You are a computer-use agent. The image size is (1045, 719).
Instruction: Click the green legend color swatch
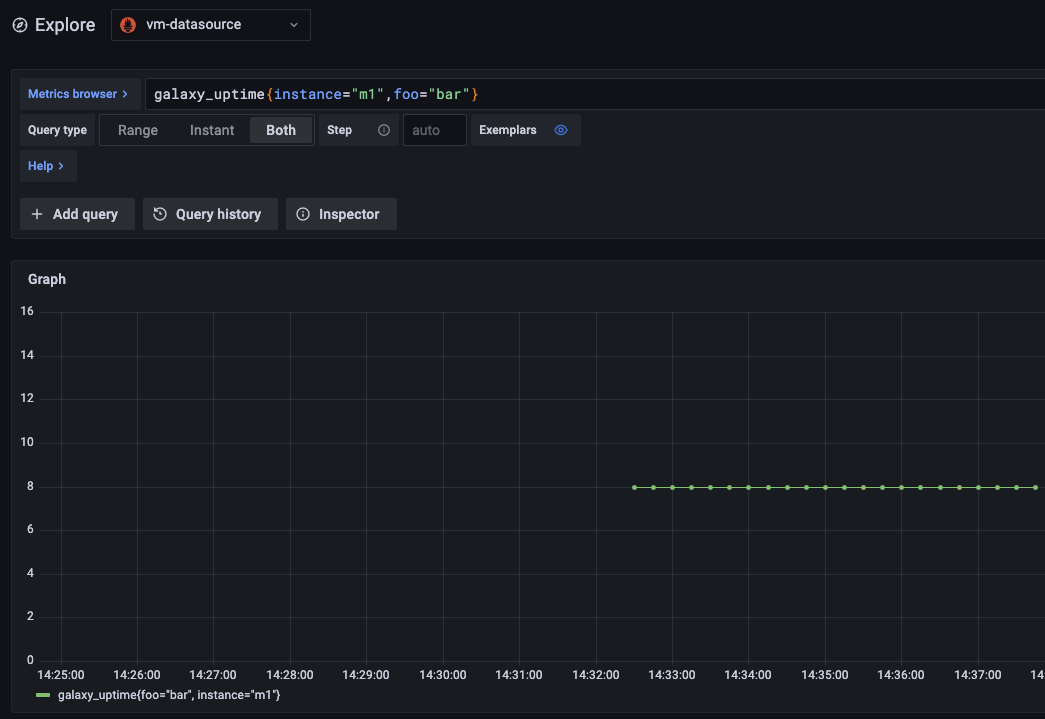tap(43, 695)
